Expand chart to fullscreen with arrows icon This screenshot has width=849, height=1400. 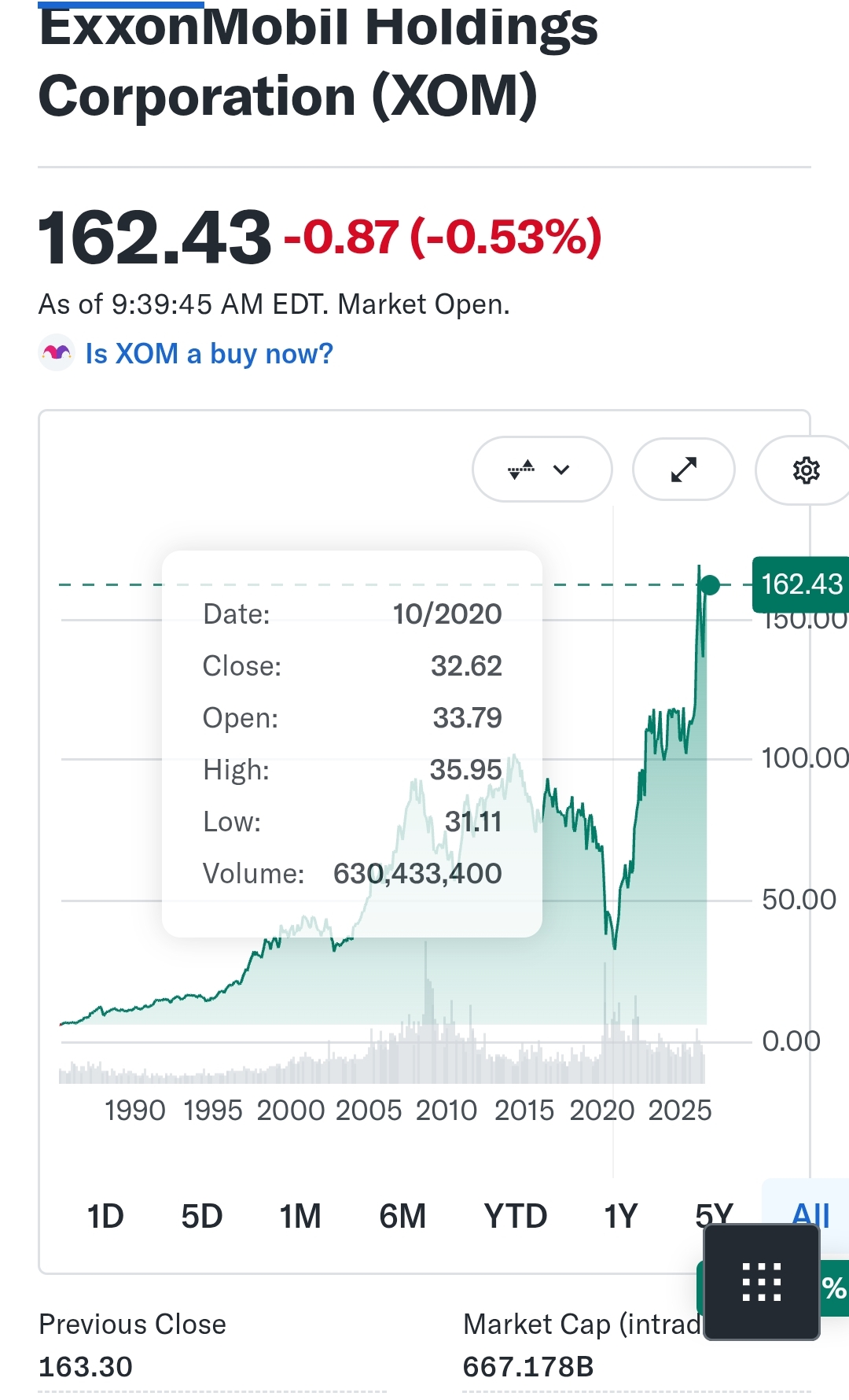[684, 470]
